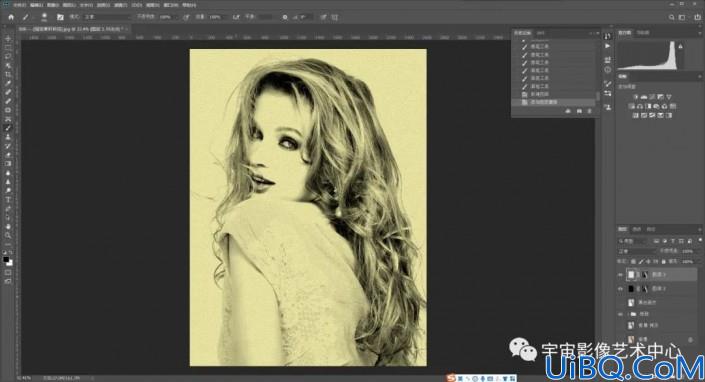The width and height of the screenshot is (705, 382).
Task: Open the layer blend mode dropdown
Action: click(638, 251)
